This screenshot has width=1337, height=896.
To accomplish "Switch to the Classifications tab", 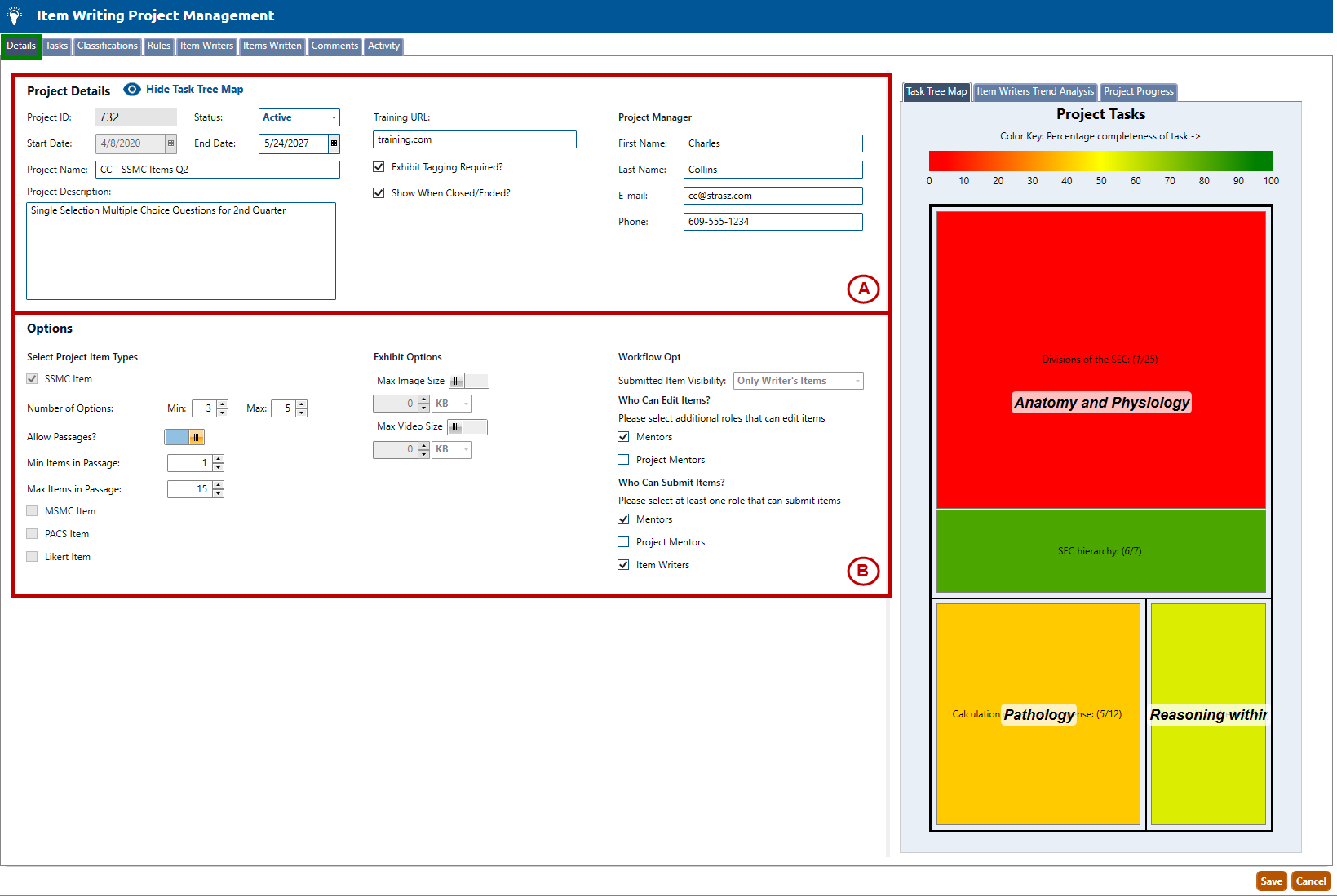I will pyautogui.click(x=107, y=46).
